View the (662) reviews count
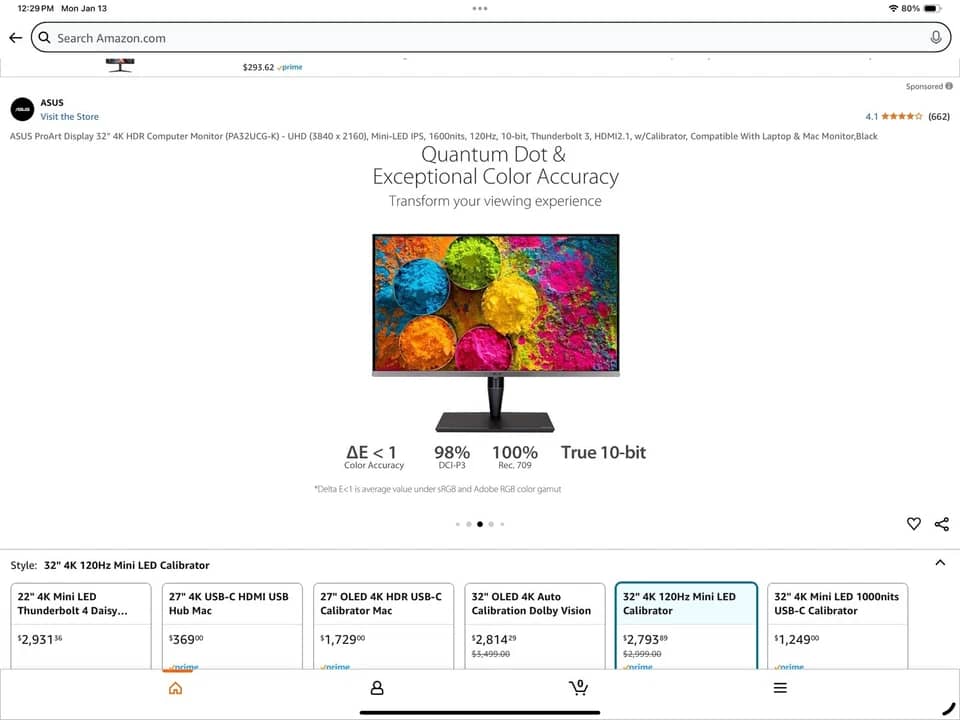The image size is (960, 720). (x=939, y=116)
